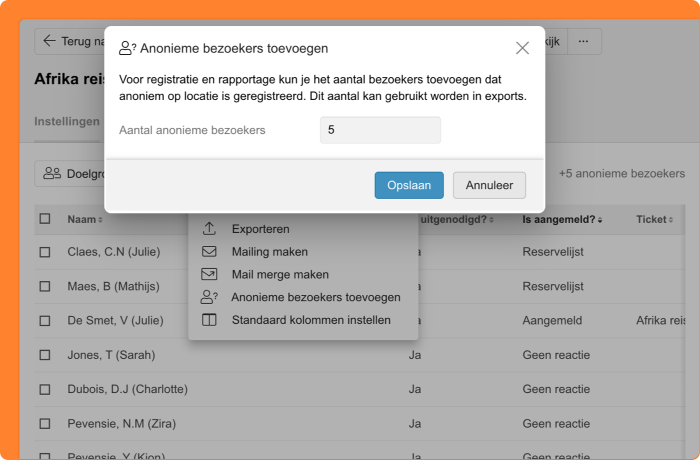
Task: Click the name Claes, C.N (Julie)
Action: click(114, 252)
